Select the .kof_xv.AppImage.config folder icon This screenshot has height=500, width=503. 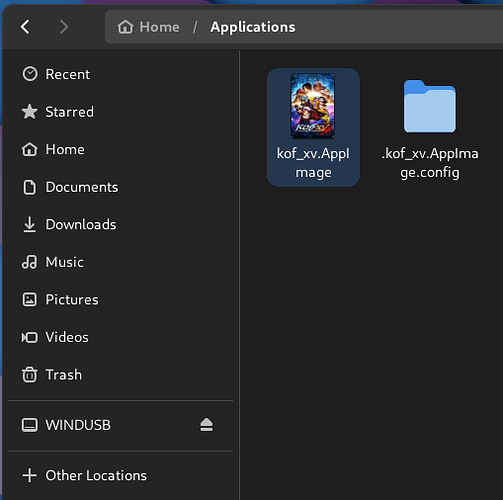pyautogui.click(x=430, y=107)
